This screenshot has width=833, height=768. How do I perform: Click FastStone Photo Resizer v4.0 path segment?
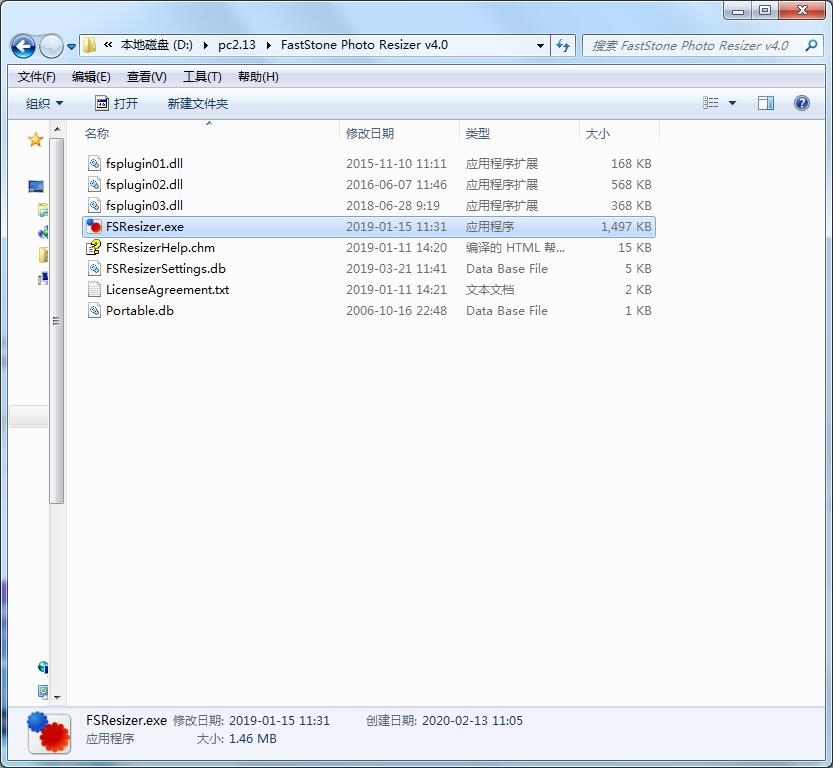click(x=364, y=45)
